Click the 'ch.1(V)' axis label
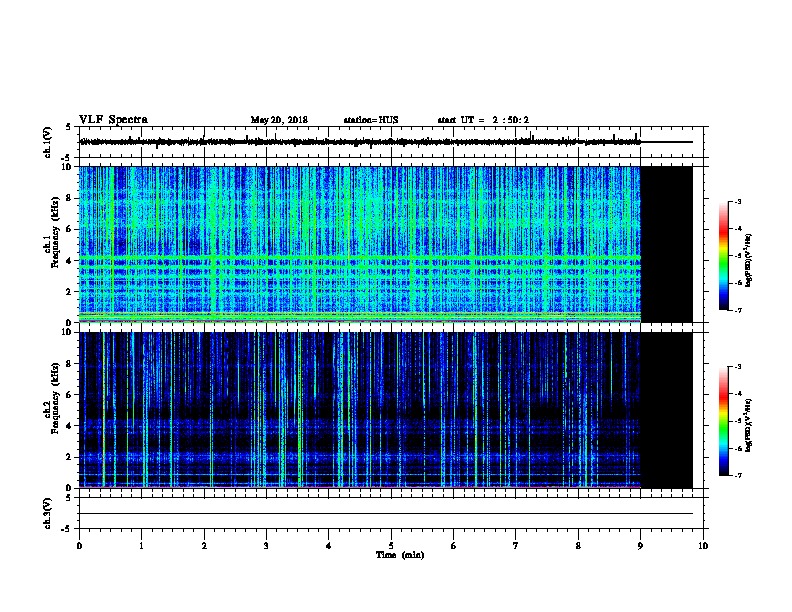The image size is (792, 612). pos(47,142)
